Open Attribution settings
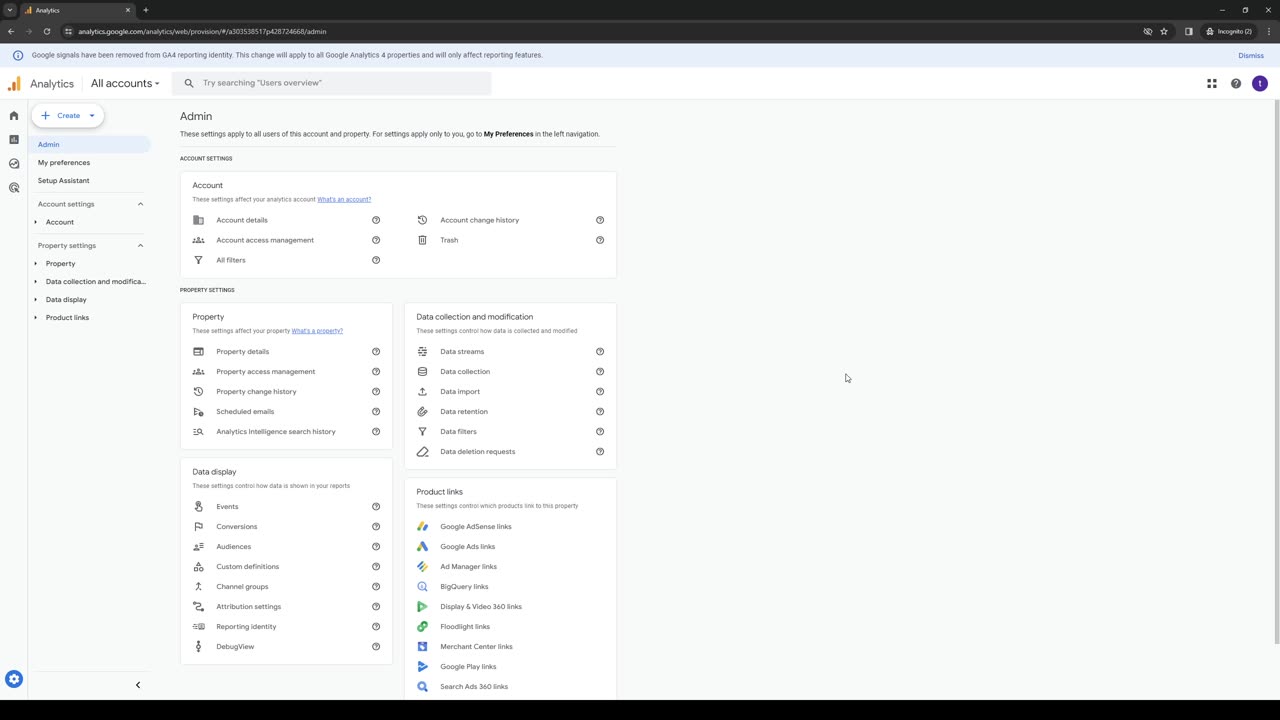 point(249,607)
